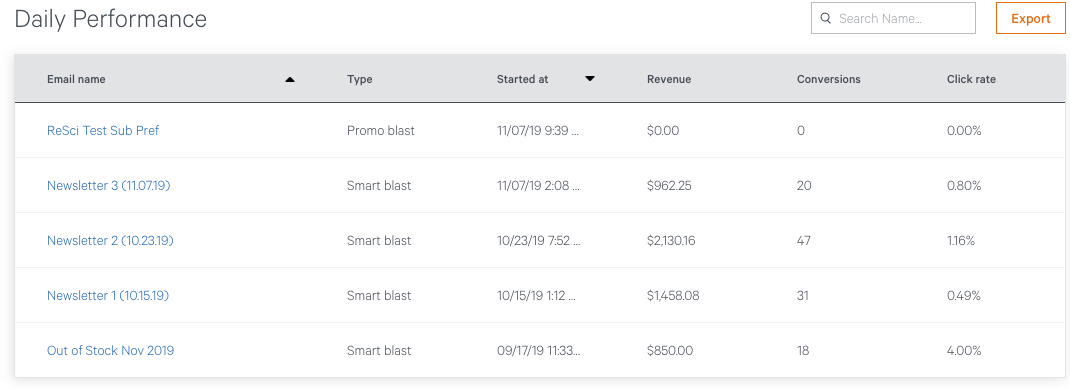The height and width of the screenshot is (389, 1070).
Task: Open Newsletter 2 (10.23.19) email
Action: (110, 240)
